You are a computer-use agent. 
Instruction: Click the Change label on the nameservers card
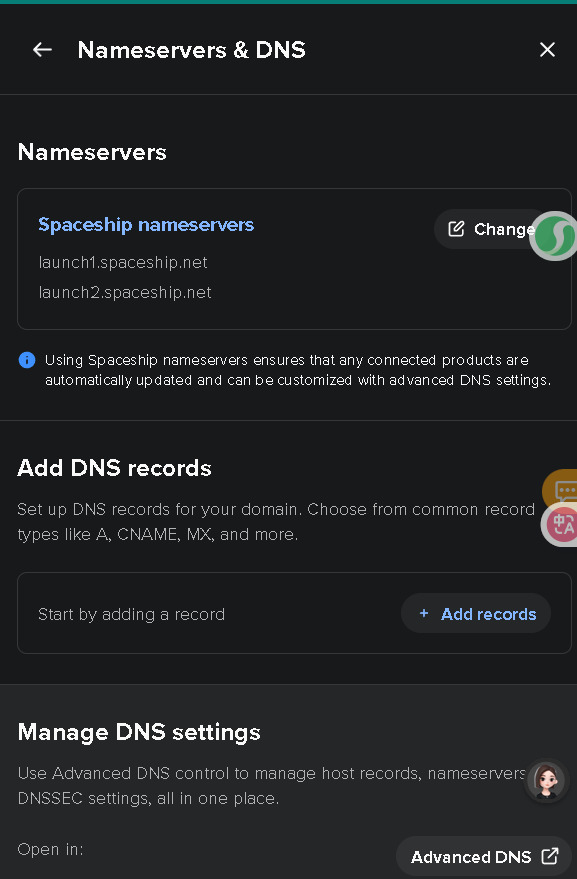pos(504,229)
